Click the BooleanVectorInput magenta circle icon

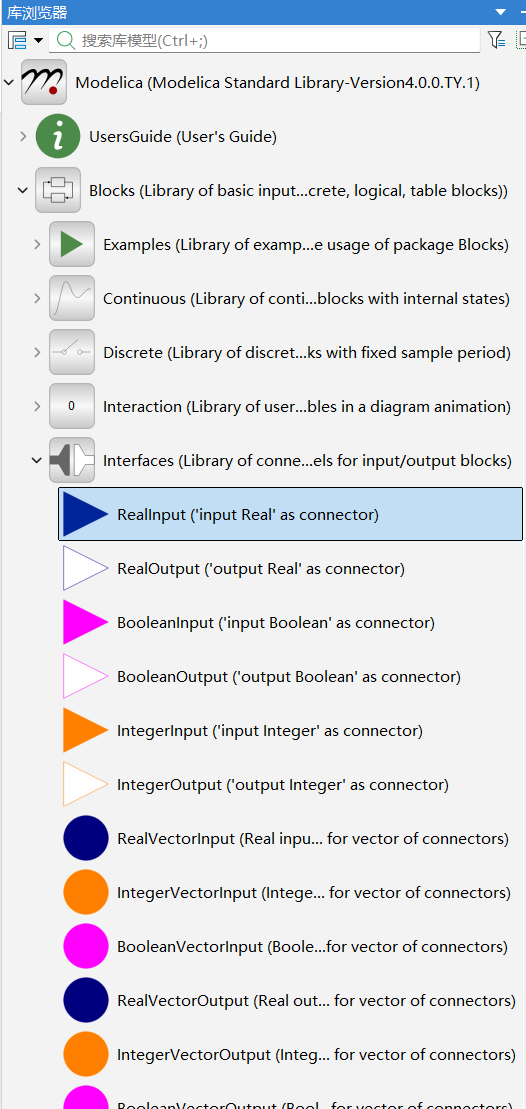(86, 946)
